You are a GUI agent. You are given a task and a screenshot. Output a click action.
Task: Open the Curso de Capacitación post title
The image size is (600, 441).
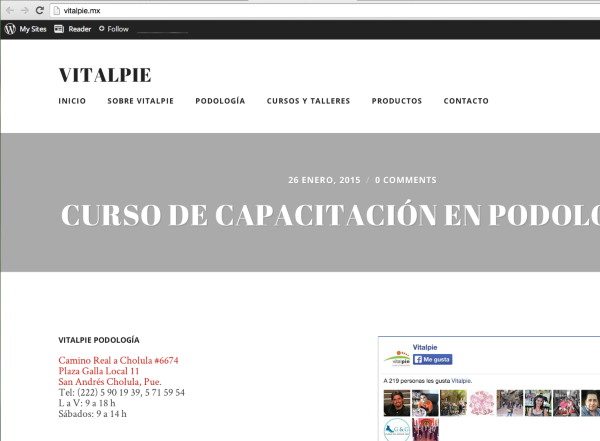pos(330,215)
